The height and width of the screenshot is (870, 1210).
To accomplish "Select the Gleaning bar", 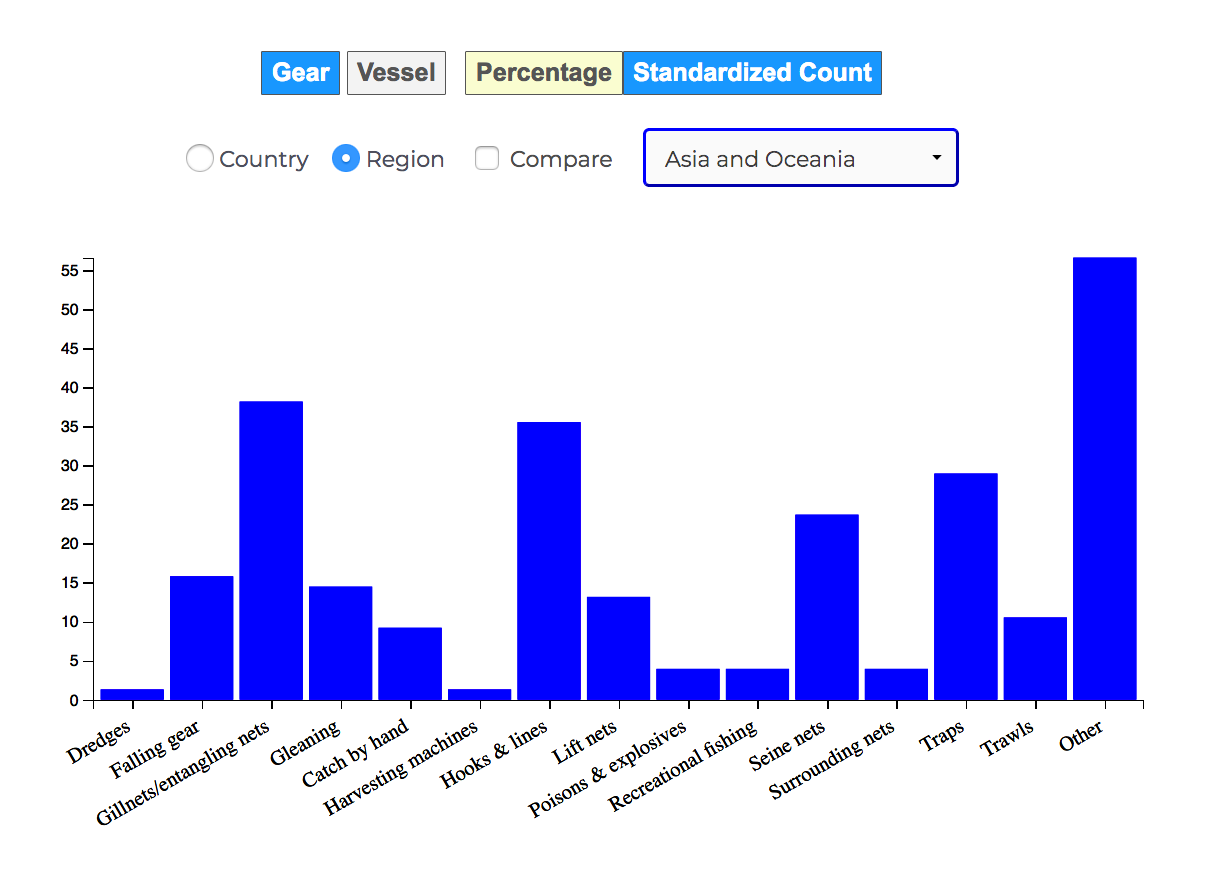I will 340,643.
